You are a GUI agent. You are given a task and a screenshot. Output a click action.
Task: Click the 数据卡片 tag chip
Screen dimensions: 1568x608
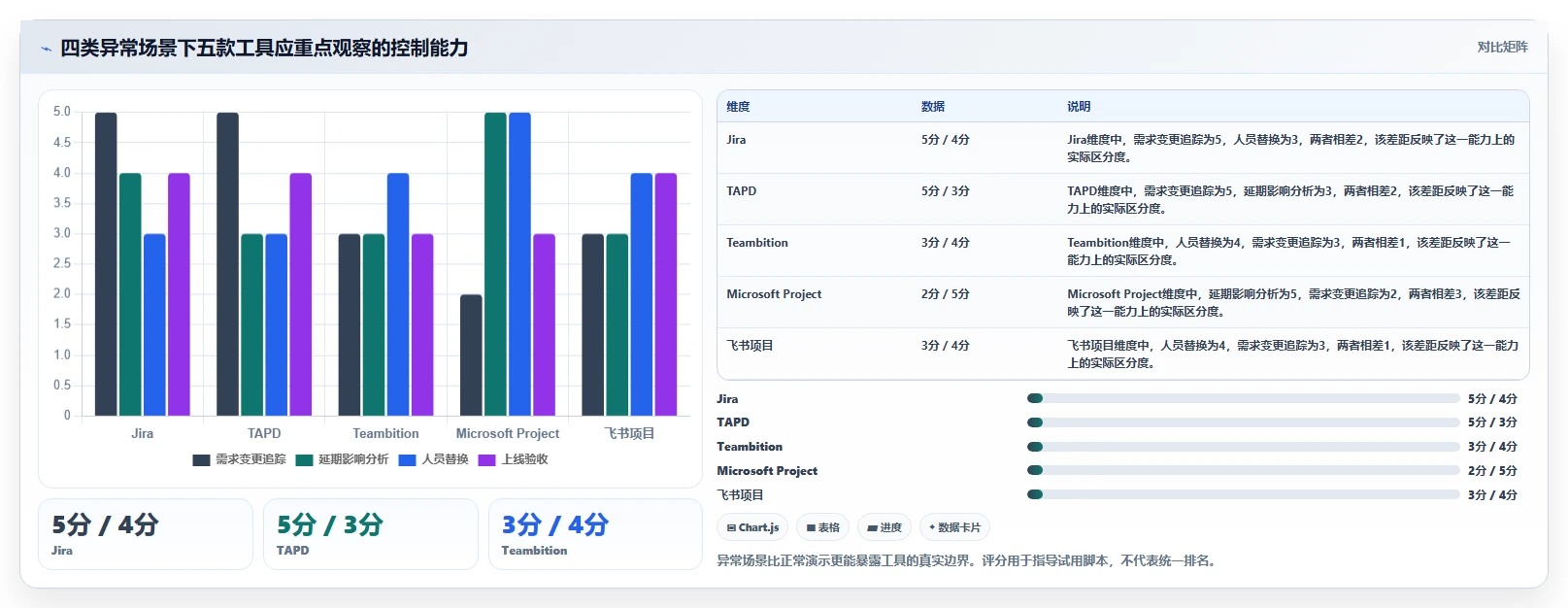tap(954, 527)
